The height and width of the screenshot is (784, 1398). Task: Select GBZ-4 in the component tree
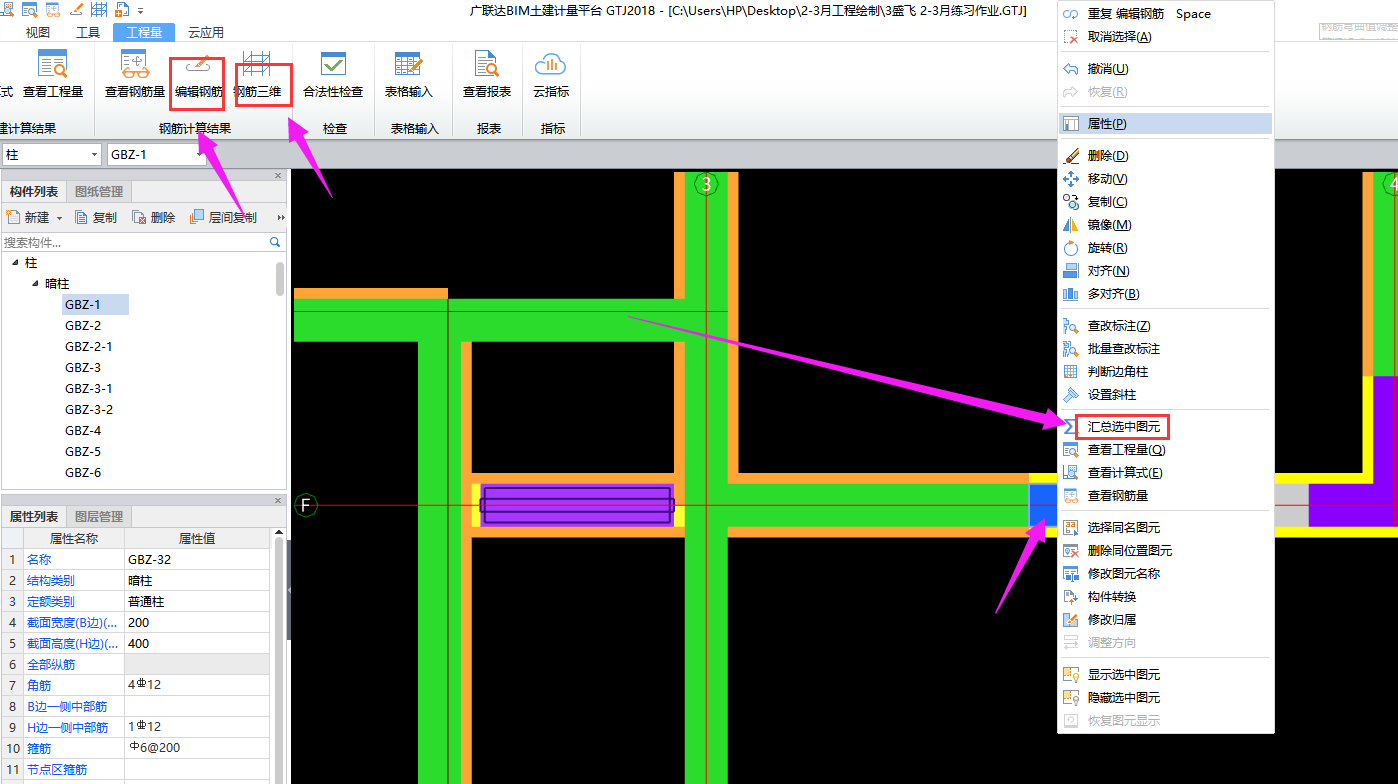(x=83, y=431)
